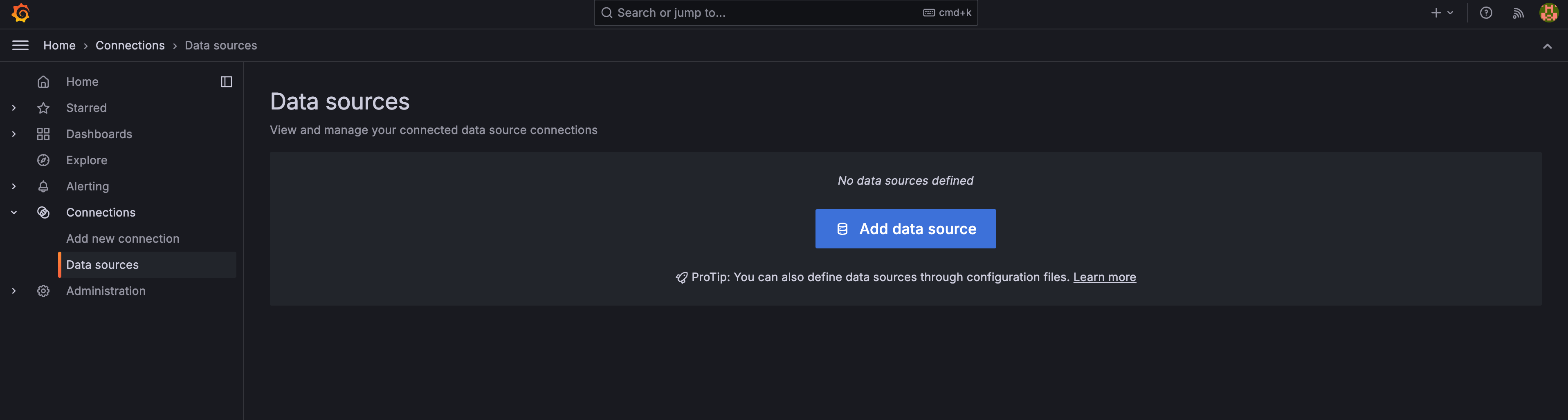Viewport: 1568px width, 420px height.
Task: Select Add new connection in the sidebar
Action: click(x=122, y=238)
